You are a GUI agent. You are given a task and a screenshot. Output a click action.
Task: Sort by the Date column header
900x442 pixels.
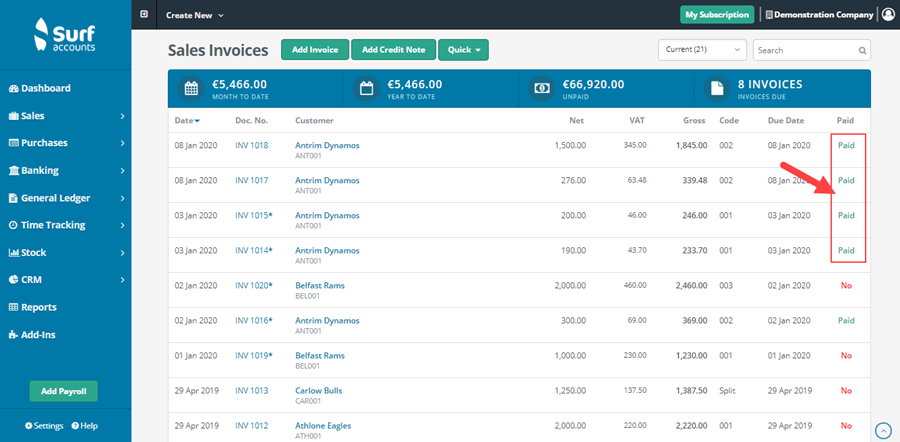click(187, 121)
